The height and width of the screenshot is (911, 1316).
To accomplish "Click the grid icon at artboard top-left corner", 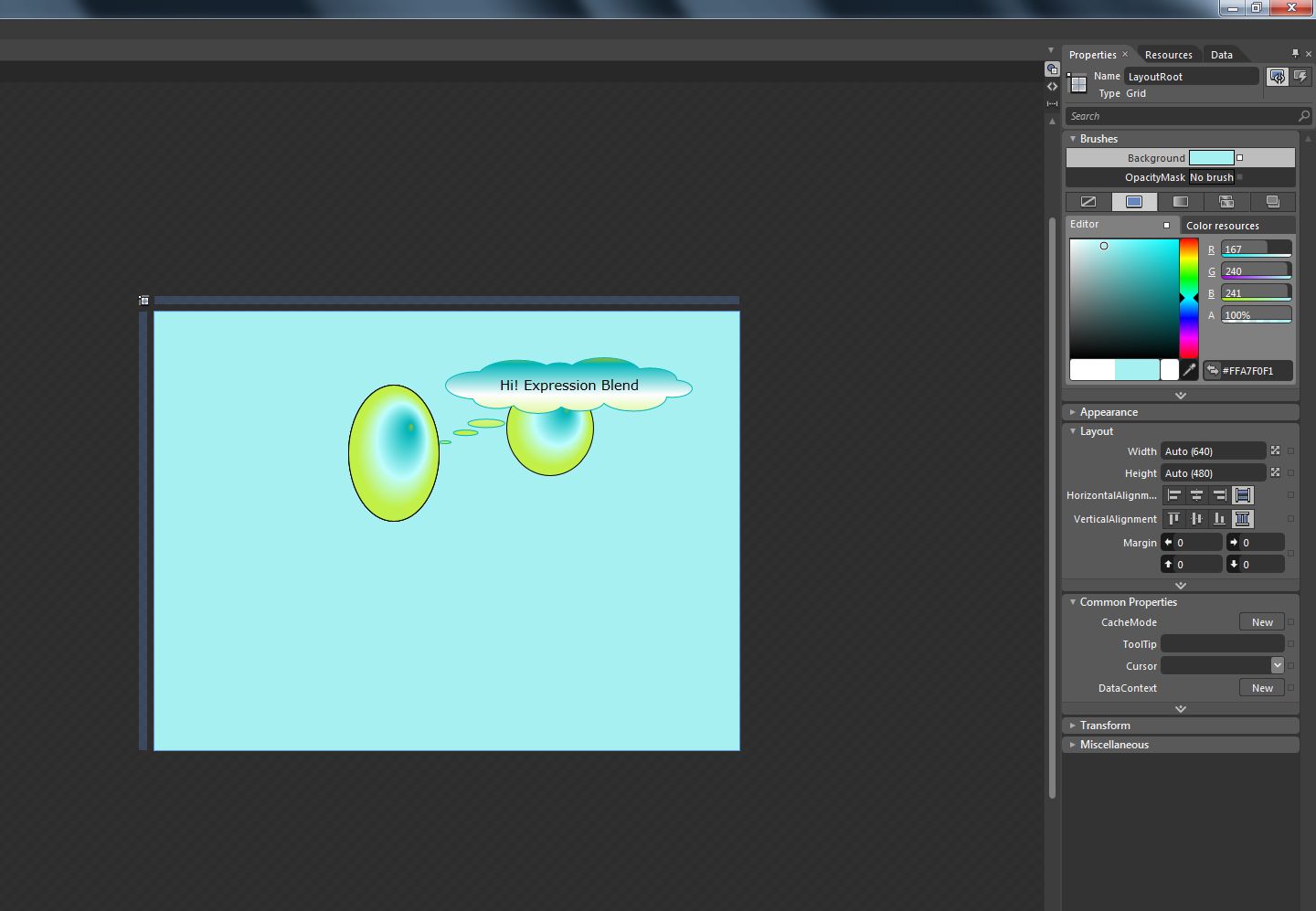I will click(143, 300).
